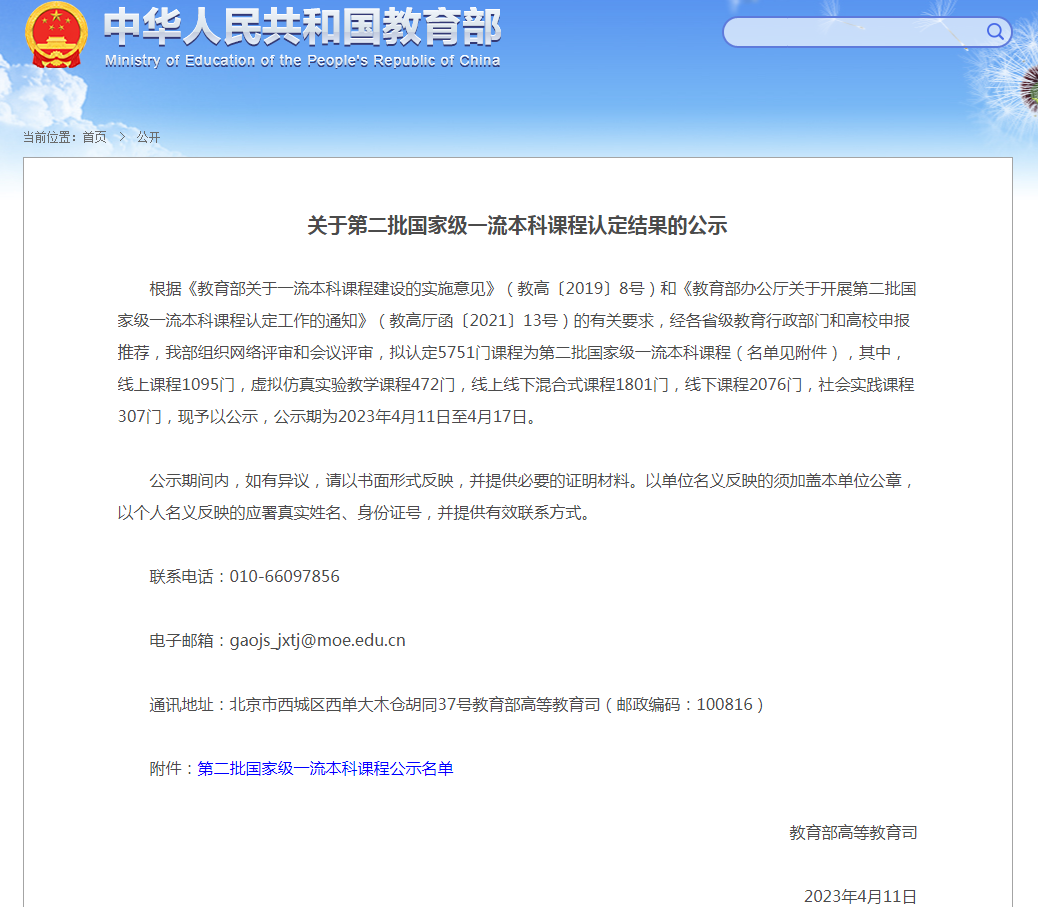Screen dimensions: 1038x907
Task: Click the announcement heading 关于第二批国家级一流本科课程认定结果的公示
Action: [x=517, y=226]
